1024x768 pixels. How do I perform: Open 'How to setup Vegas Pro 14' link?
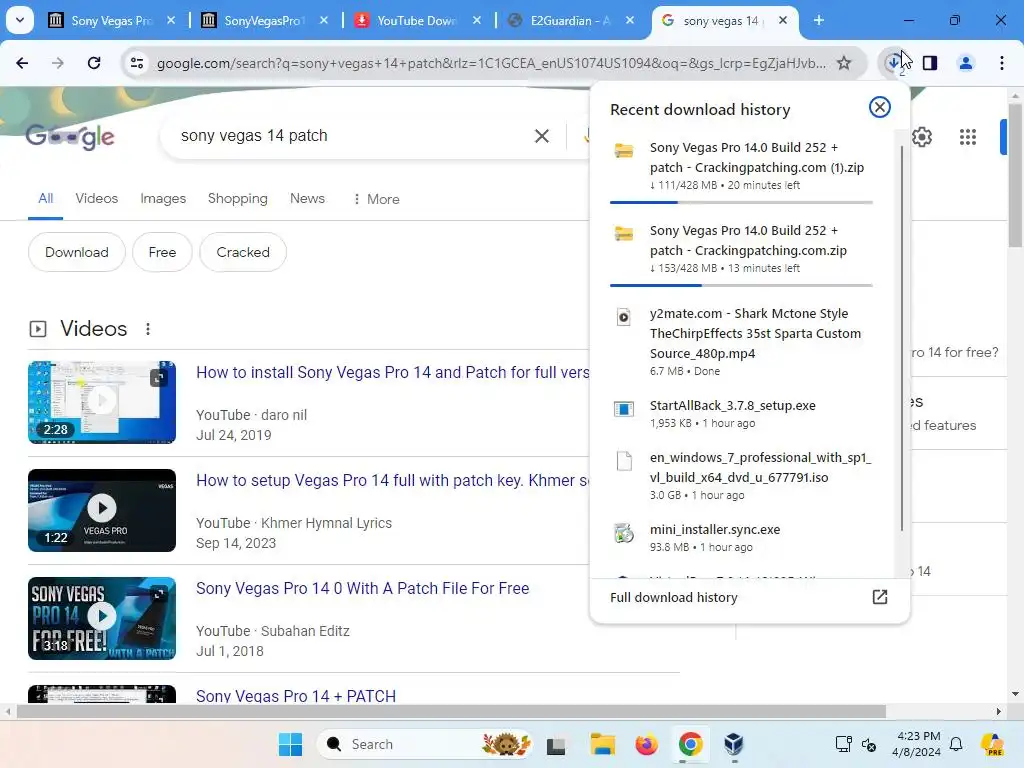tap(392, 480)
